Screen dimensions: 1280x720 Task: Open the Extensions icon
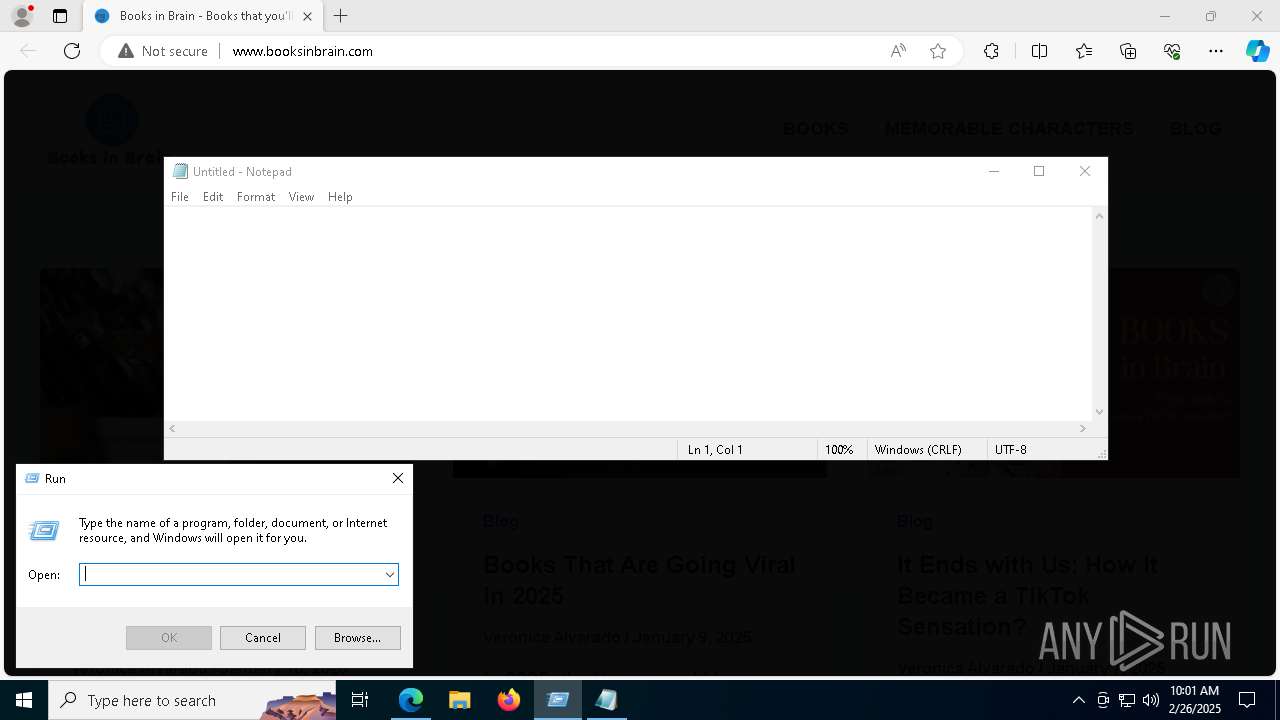[991, 51]
